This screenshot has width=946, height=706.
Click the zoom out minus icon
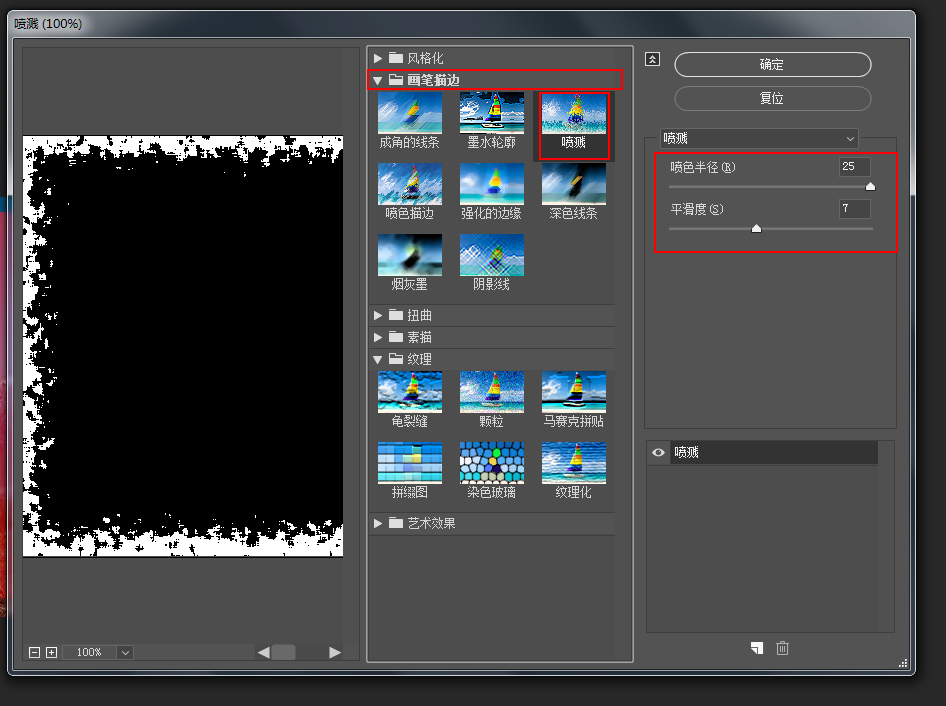point(34,652)
